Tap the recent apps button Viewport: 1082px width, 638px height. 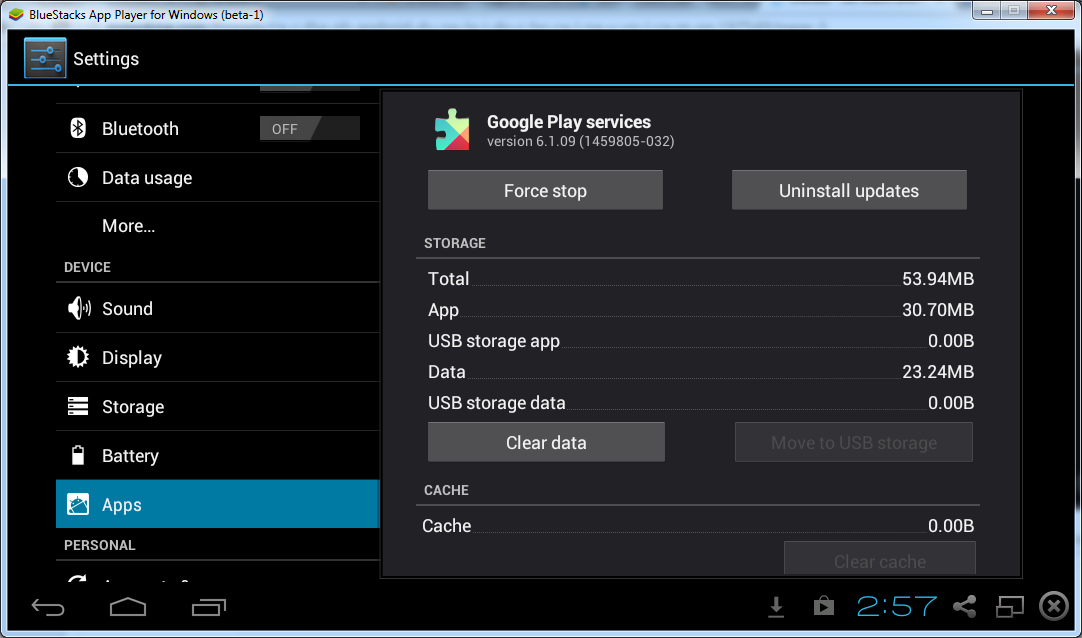pos(208,607)
